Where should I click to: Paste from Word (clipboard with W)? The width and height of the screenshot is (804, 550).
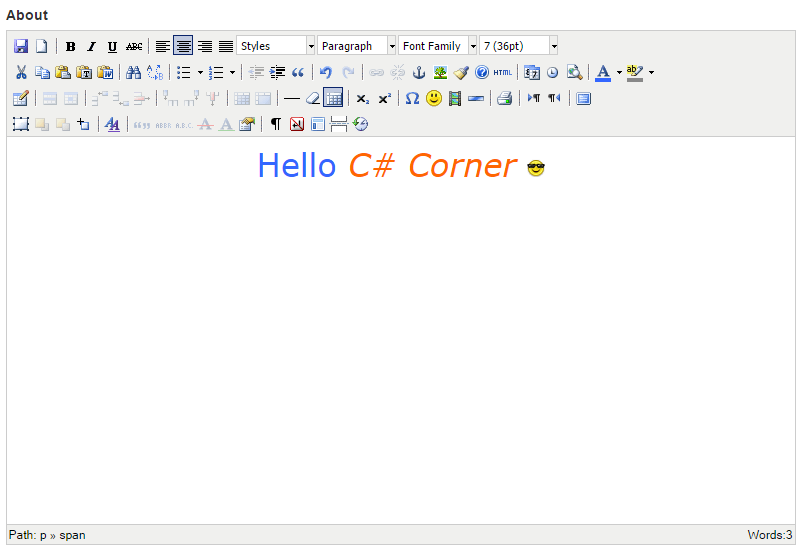click(105, 72)
